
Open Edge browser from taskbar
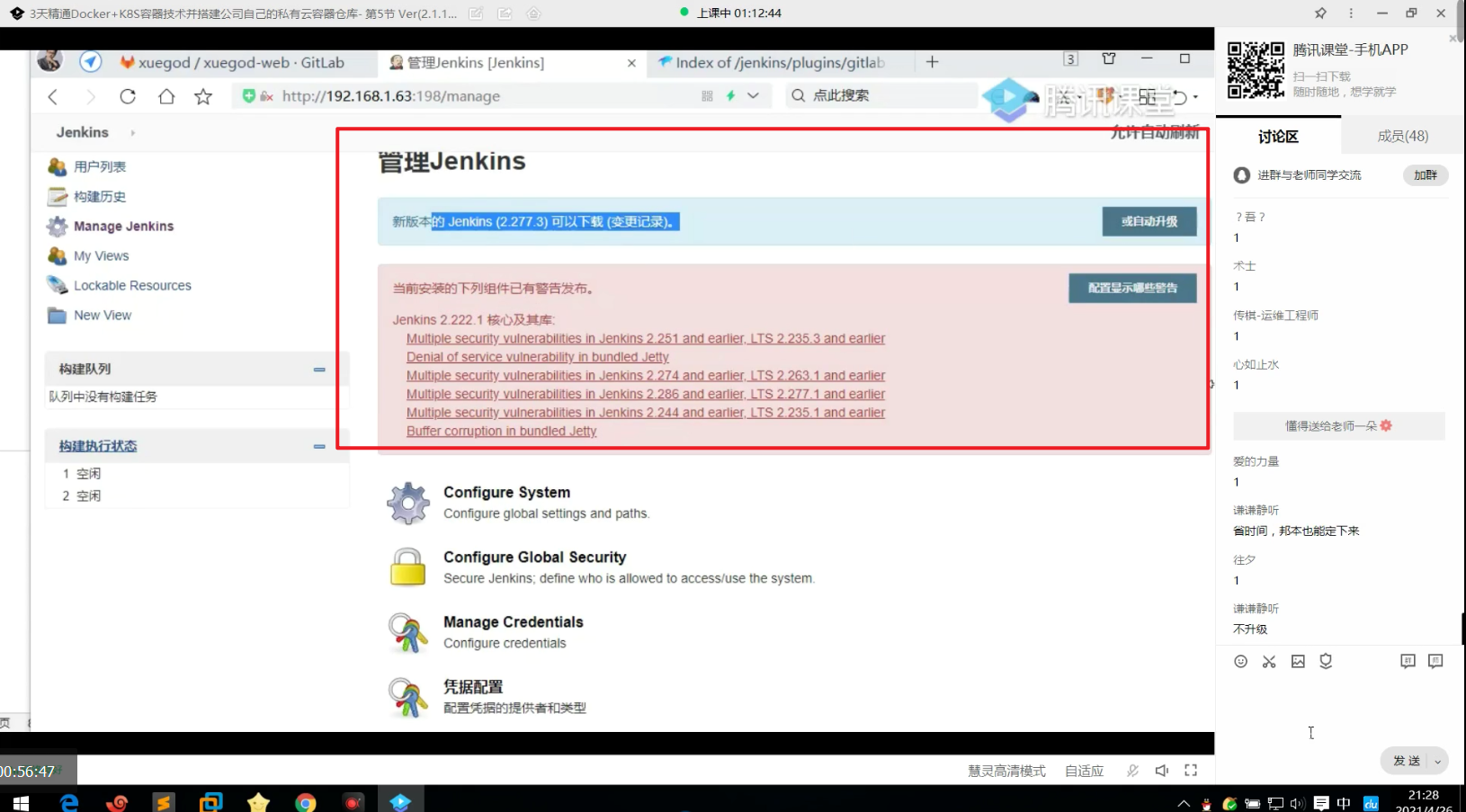pos(69,802)
